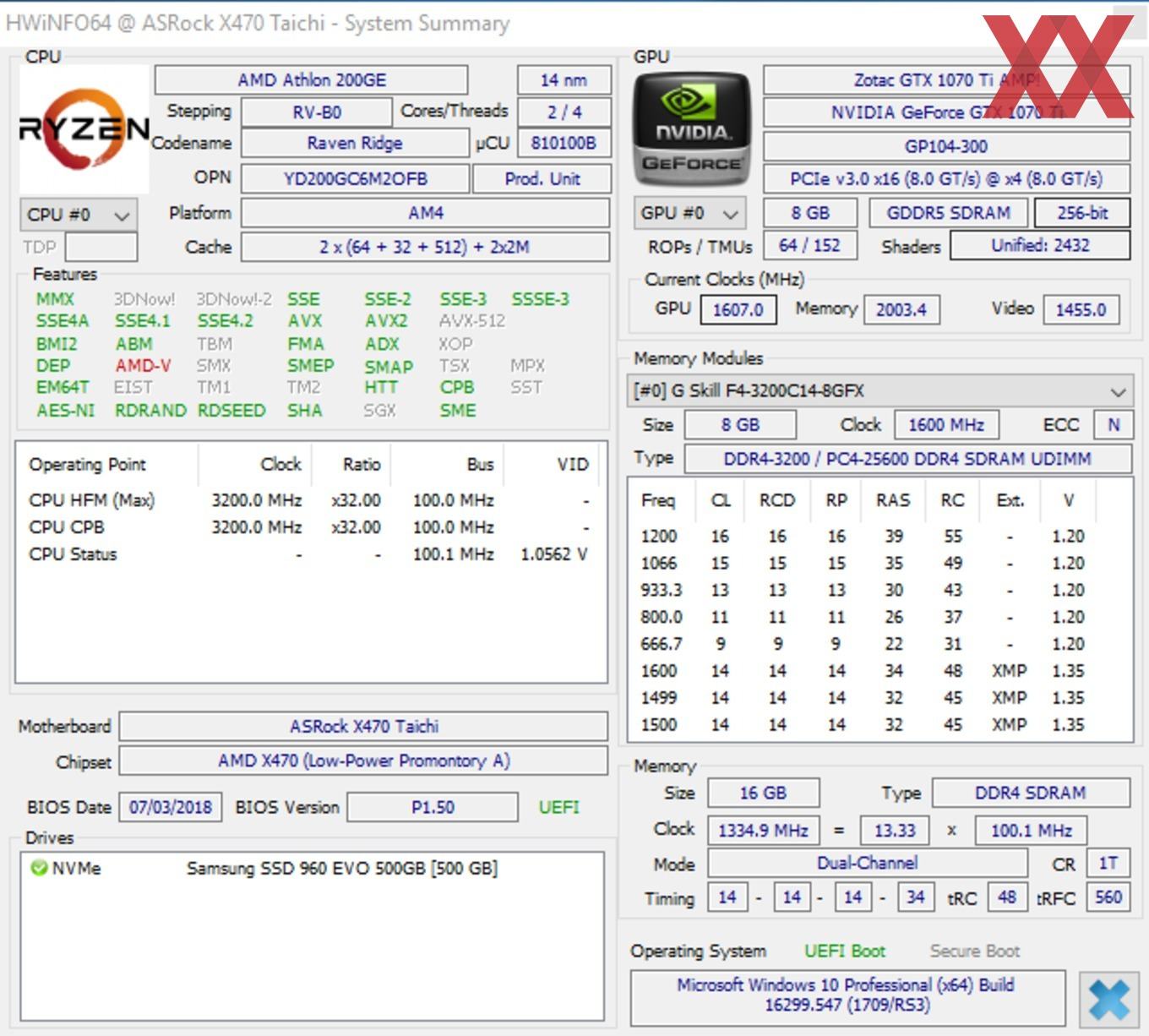Click the 64 / 152 ROPs/TMUs field

click(x=809, y=245)
